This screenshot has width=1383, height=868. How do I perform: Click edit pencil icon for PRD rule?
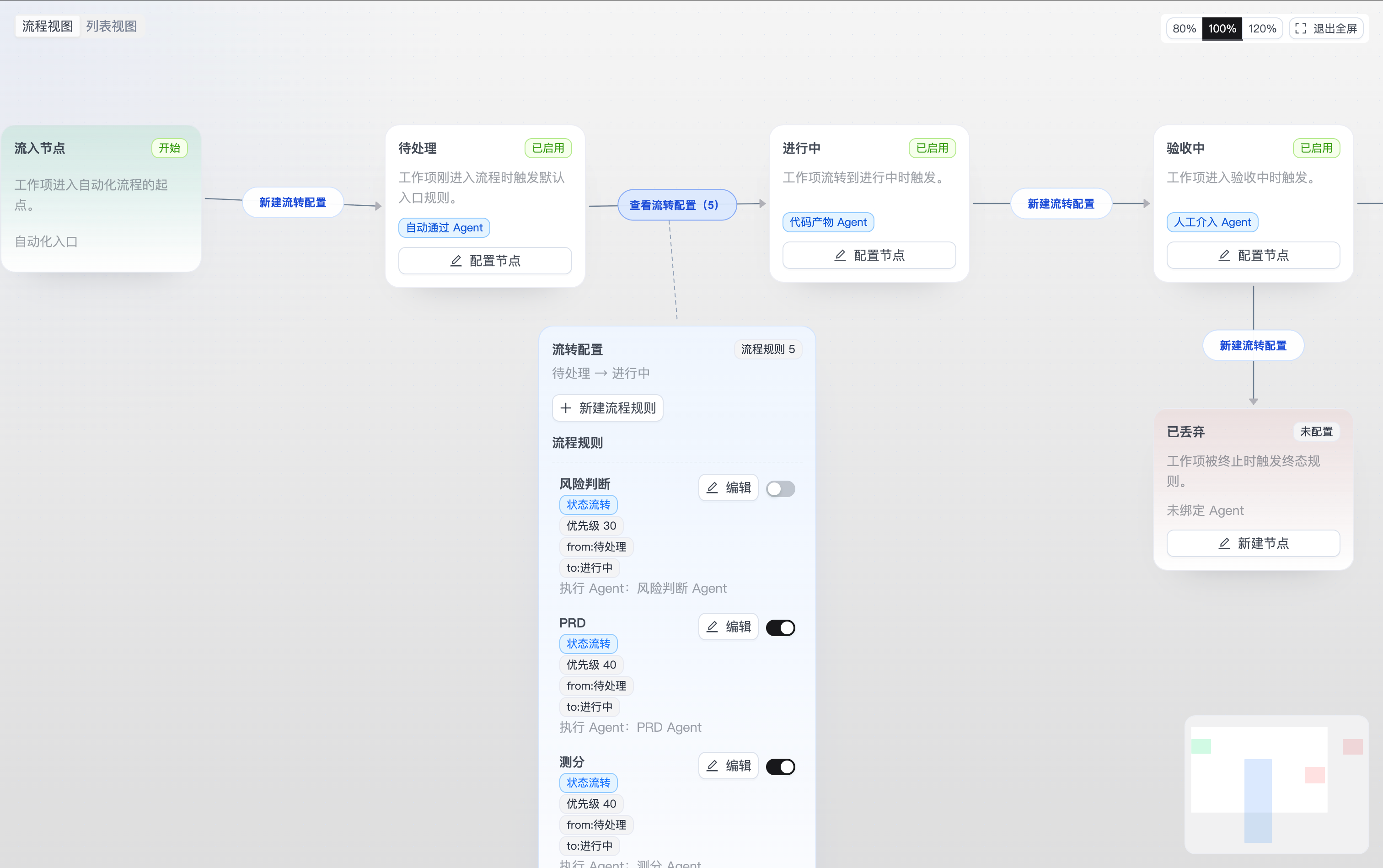click(x=712, y=627)
